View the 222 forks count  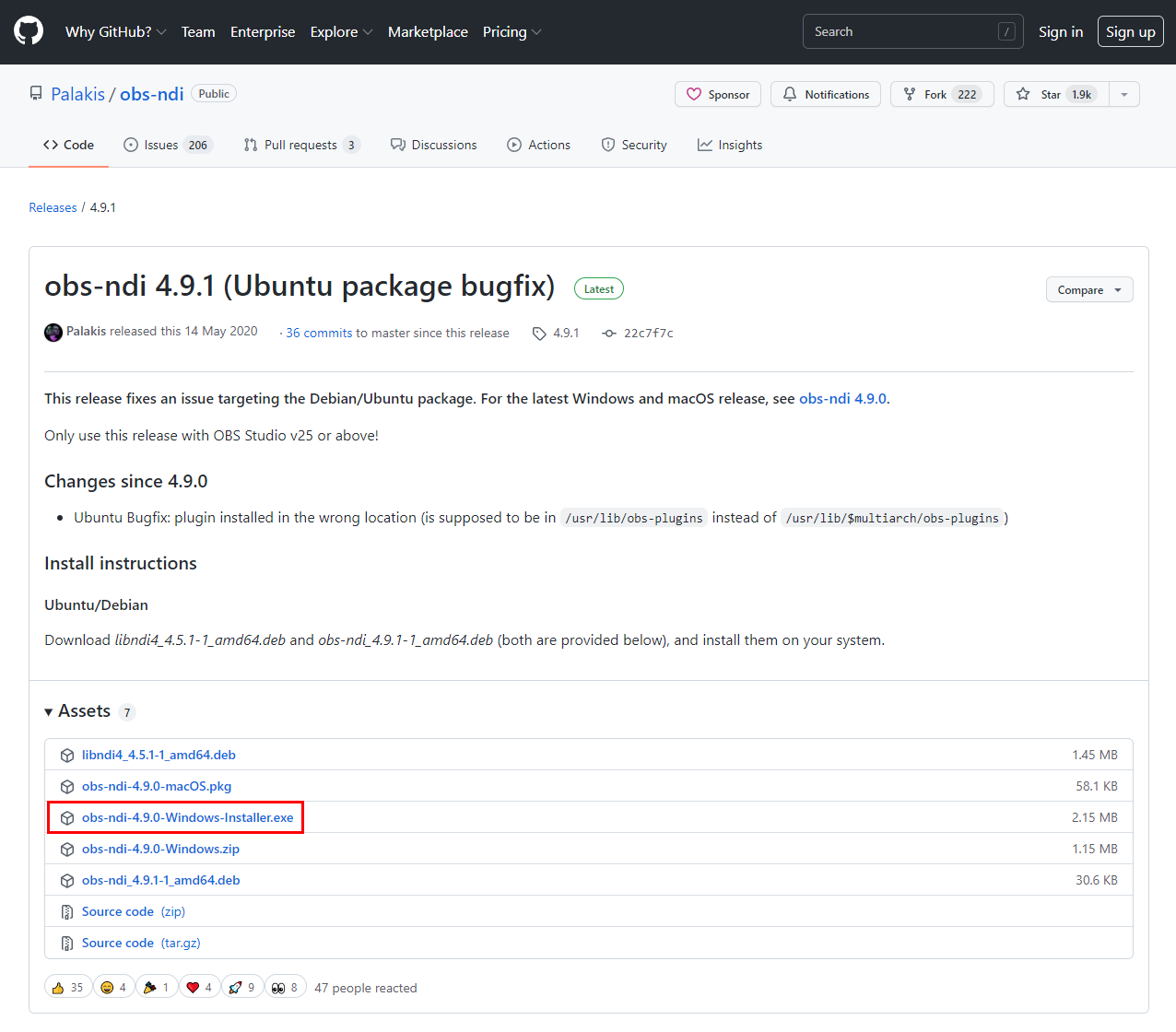click(967, 94)
